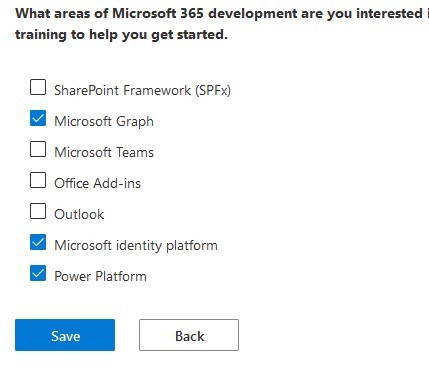Image resolution: width=429 pixels, height=373 pixels.
Task: Deselect the Microsoft identity platform checkbox
Action: 38,242
